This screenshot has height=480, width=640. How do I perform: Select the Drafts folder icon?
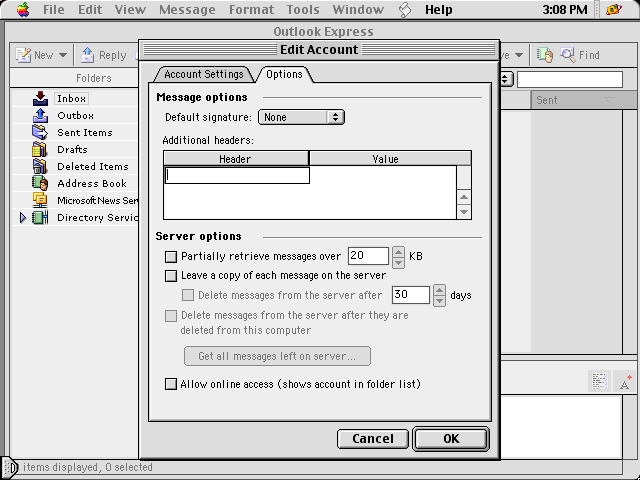pos(40,149)
